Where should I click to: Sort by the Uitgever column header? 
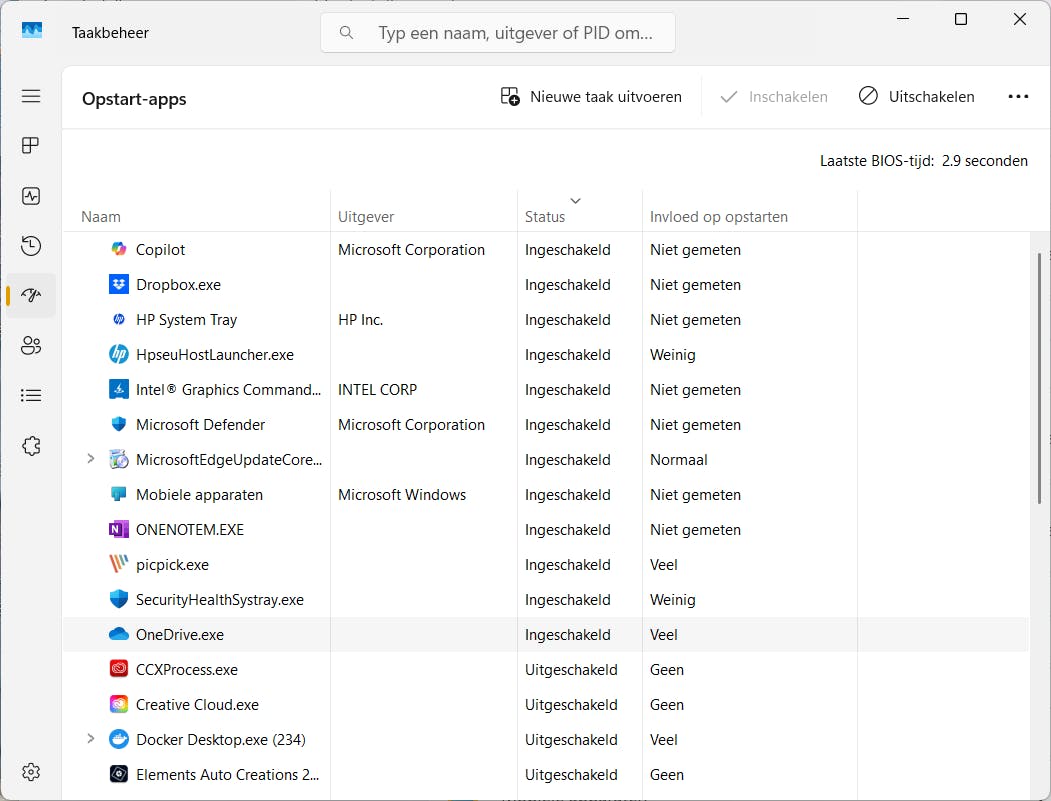click(366, 217)
